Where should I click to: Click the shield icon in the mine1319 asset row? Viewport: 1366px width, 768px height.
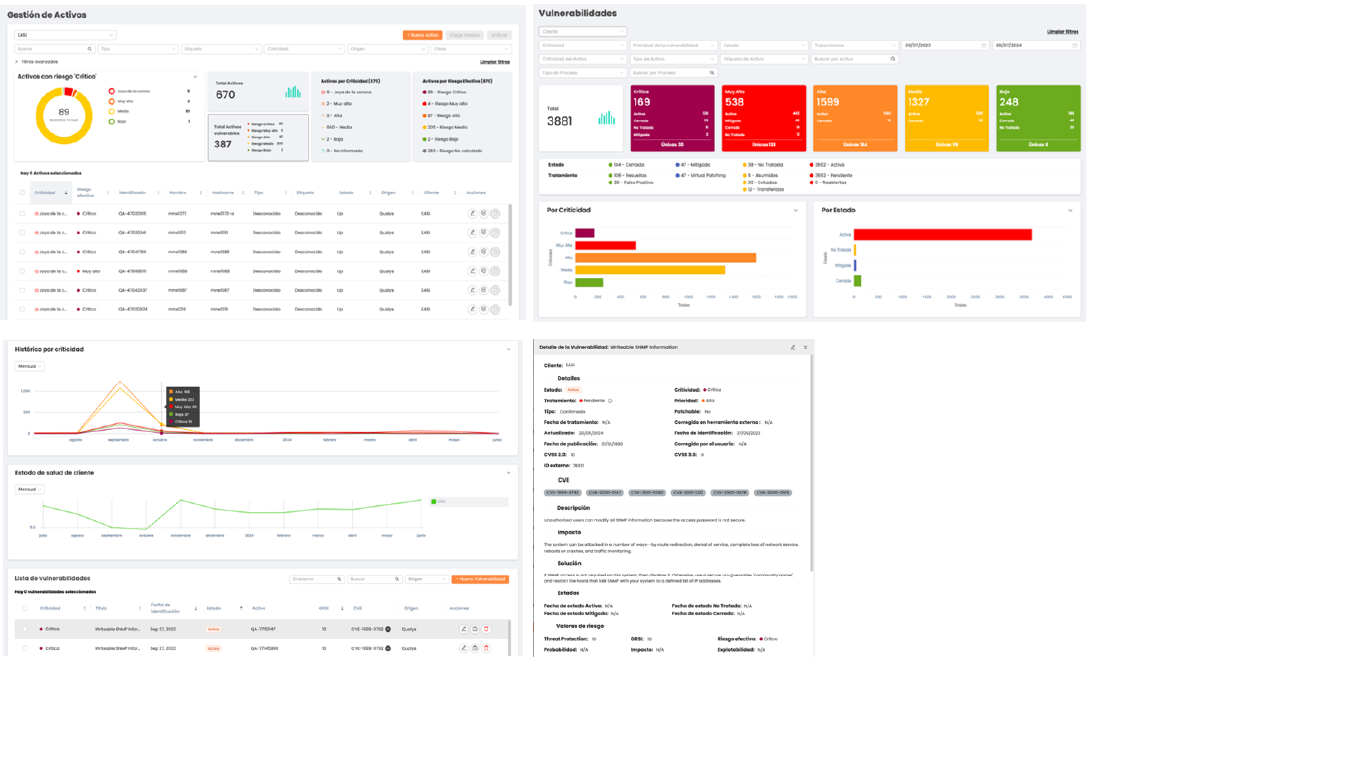pos(483,309)
